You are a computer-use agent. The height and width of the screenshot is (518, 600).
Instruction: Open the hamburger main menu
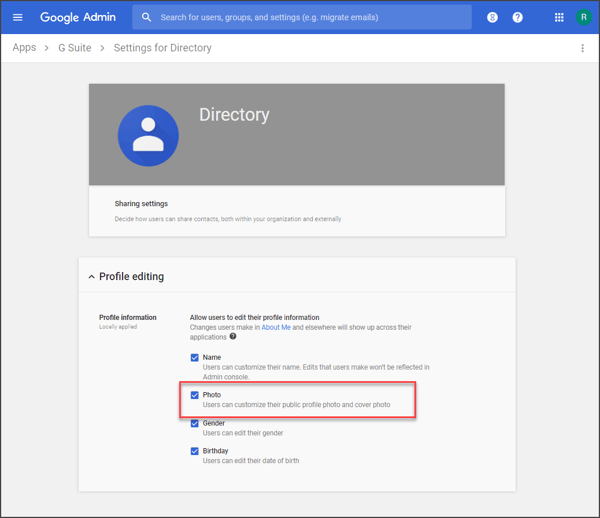(x=18, y=17)
